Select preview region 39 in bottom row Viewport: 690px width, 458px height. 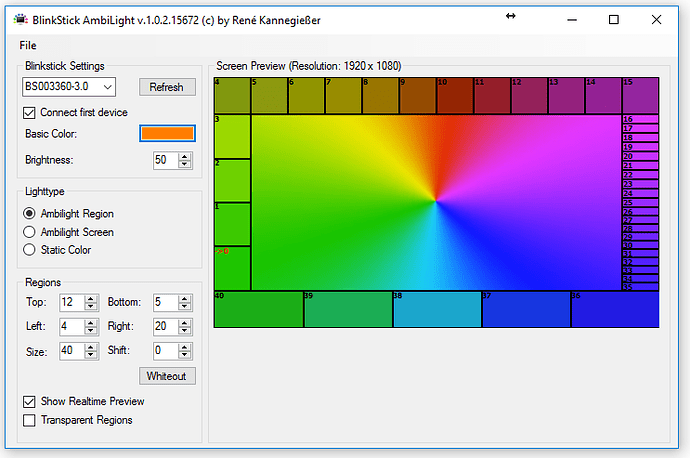tap(348, 309)
